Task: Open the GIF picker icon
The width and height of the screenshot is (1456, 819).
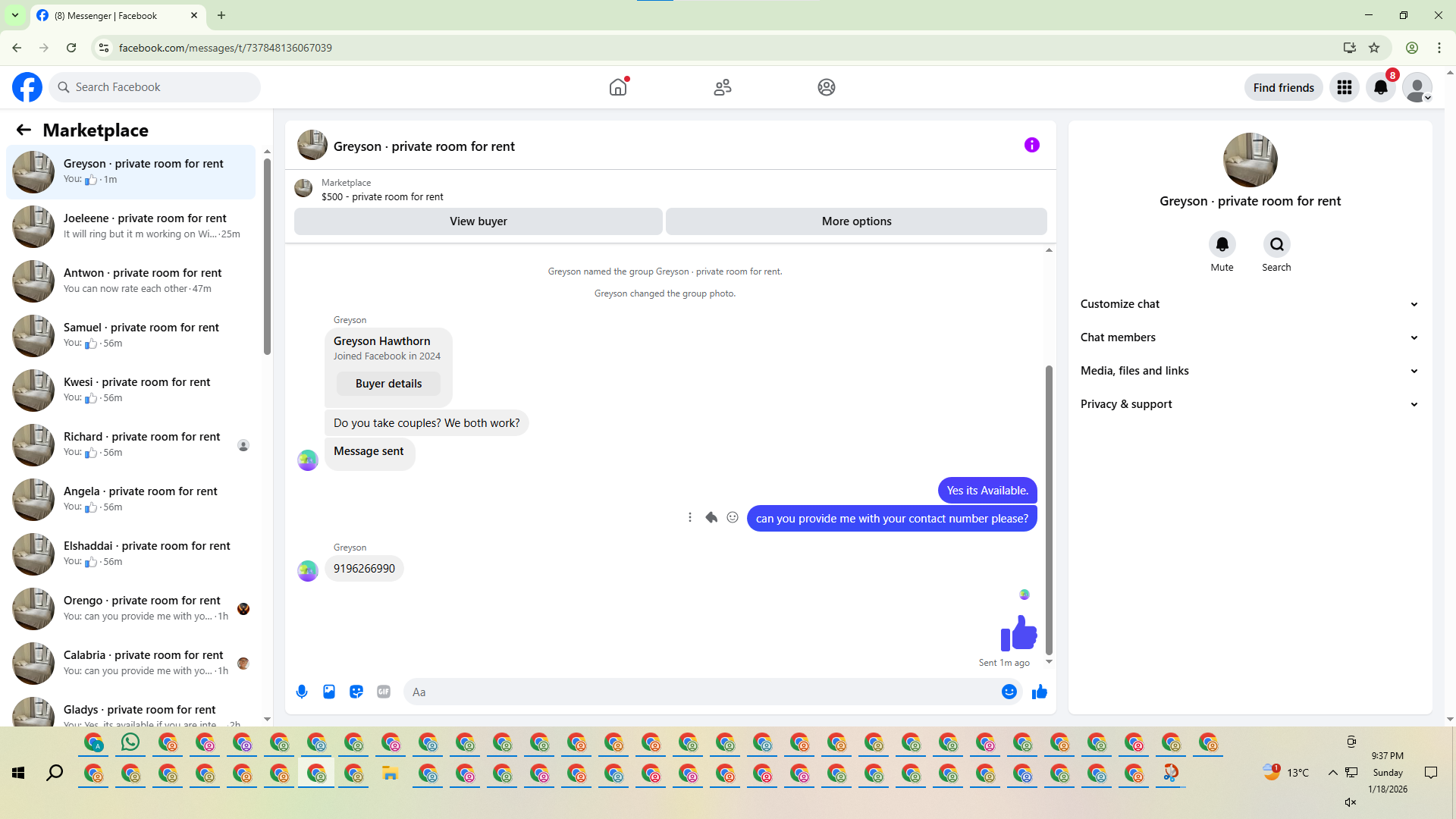Action: pos(384,692)
